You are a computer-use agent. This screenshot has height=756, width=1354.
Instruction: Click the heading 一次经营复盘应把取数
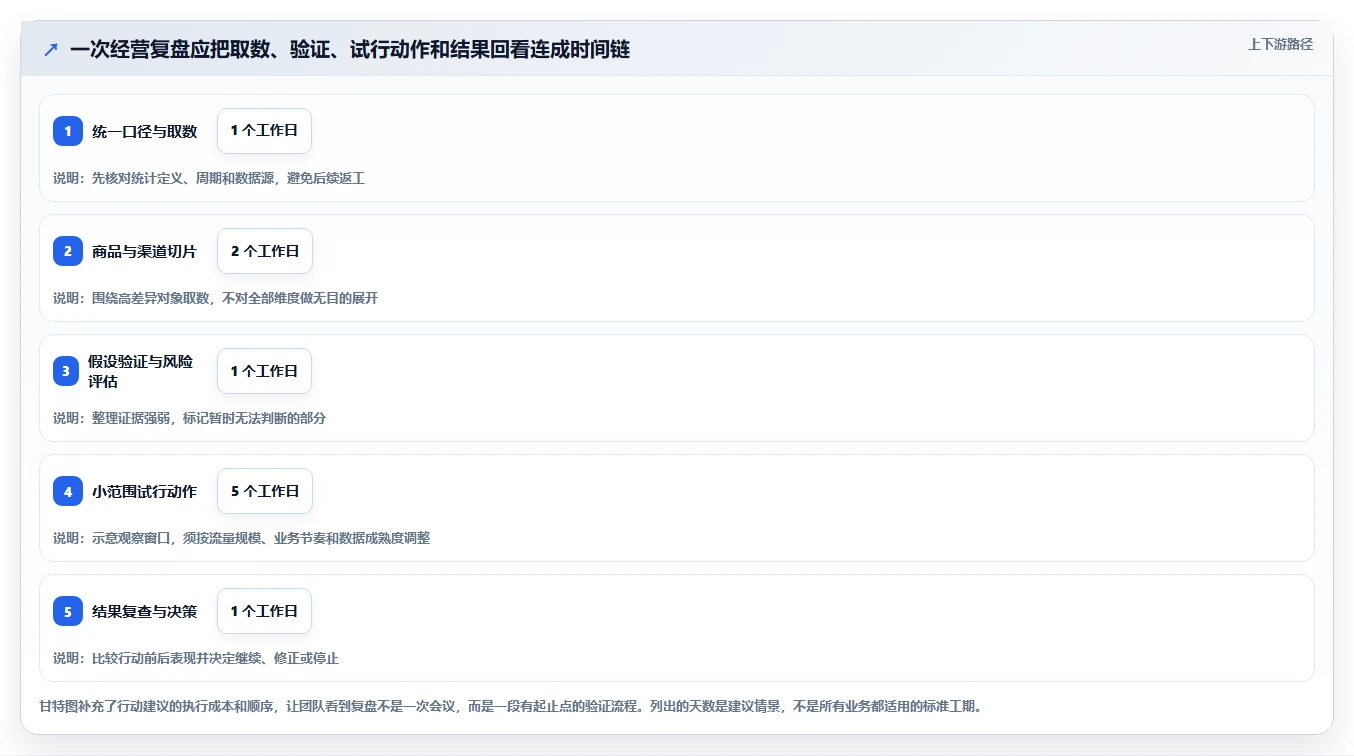[x=350, y=49]
